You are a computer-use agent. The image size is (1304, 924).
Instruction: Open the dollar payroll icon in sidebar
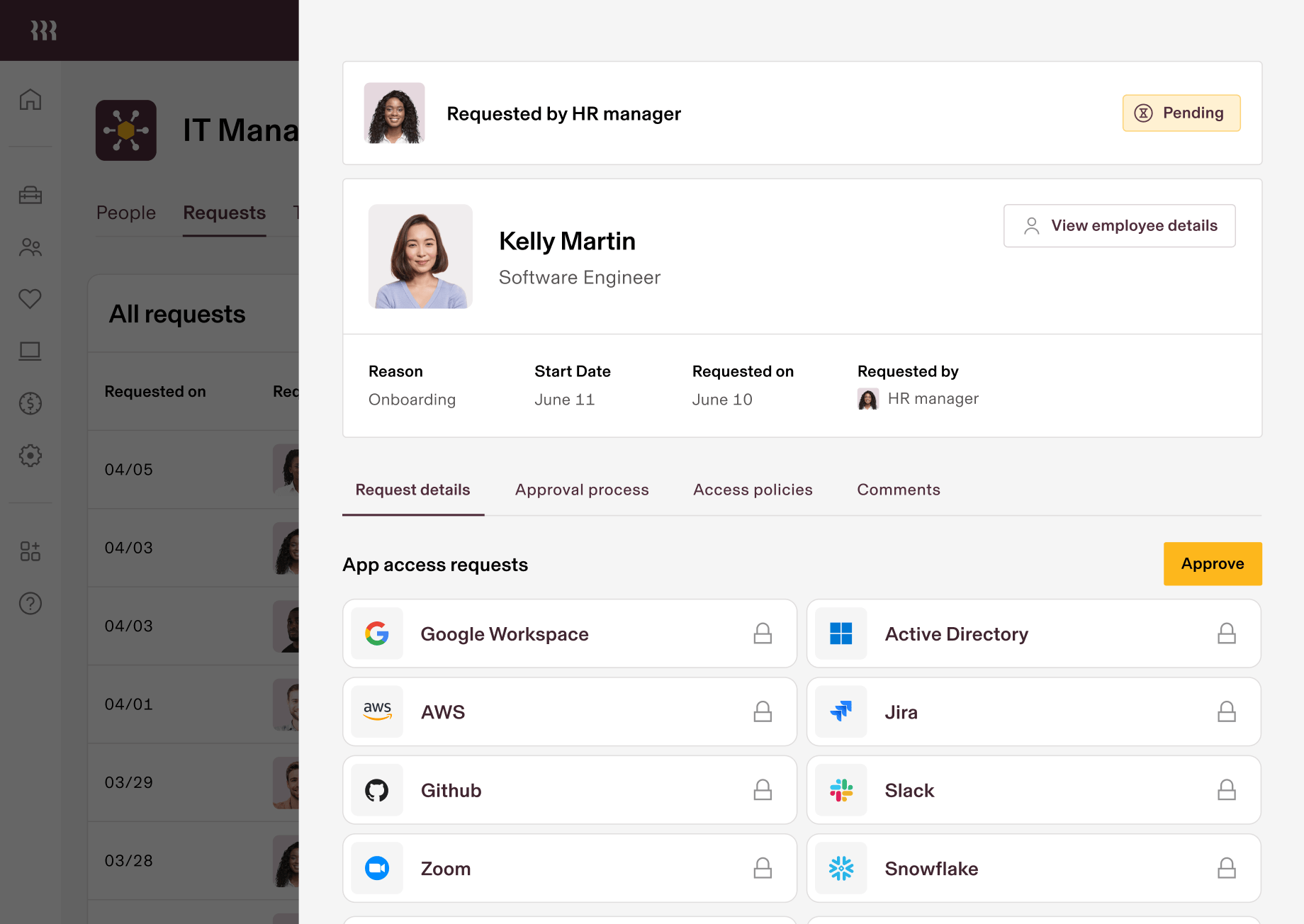click(x=30, y=403)
